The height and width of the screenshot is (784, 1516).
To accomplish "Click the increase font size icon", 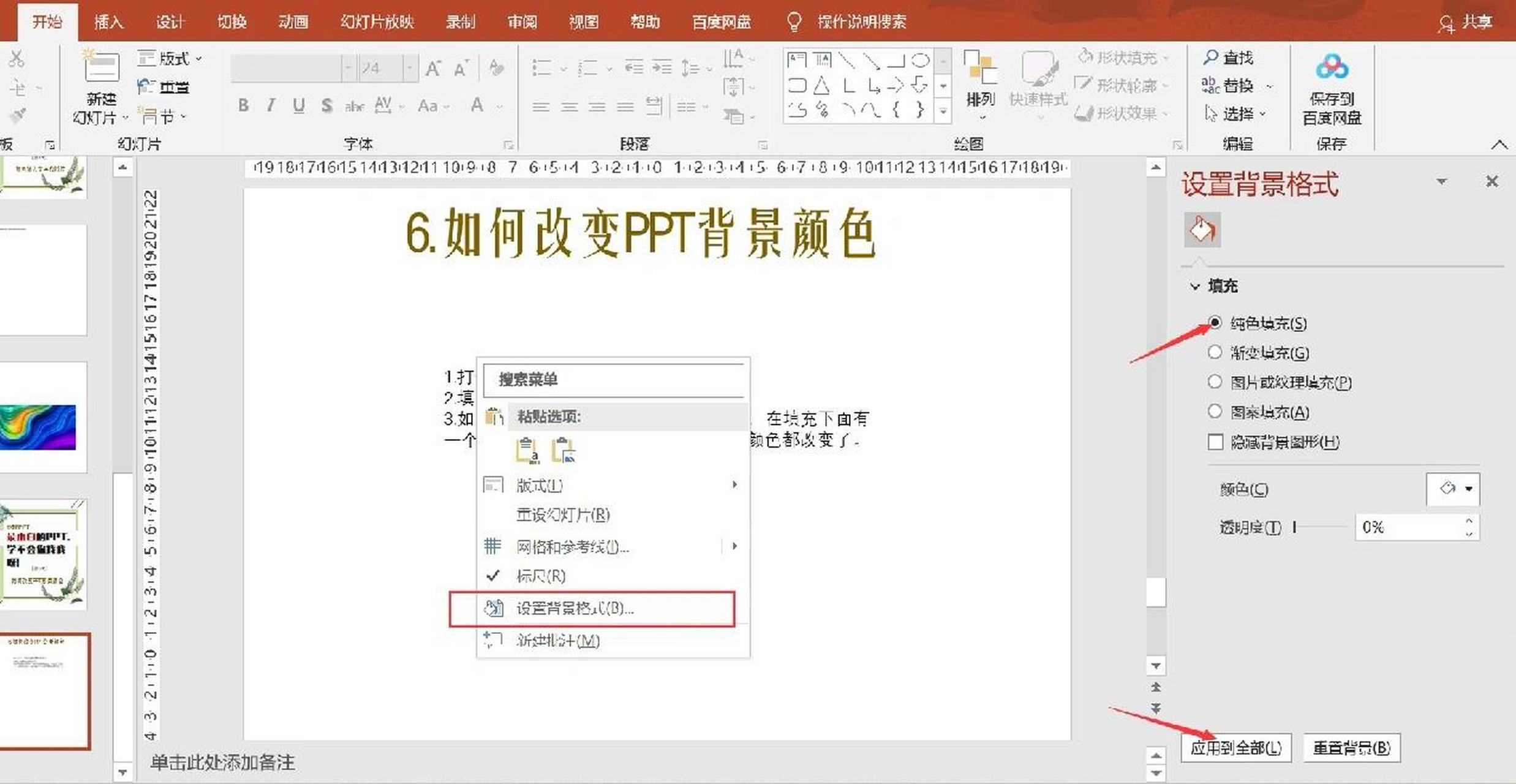I will pyautogui.click(x=433, y=68).
